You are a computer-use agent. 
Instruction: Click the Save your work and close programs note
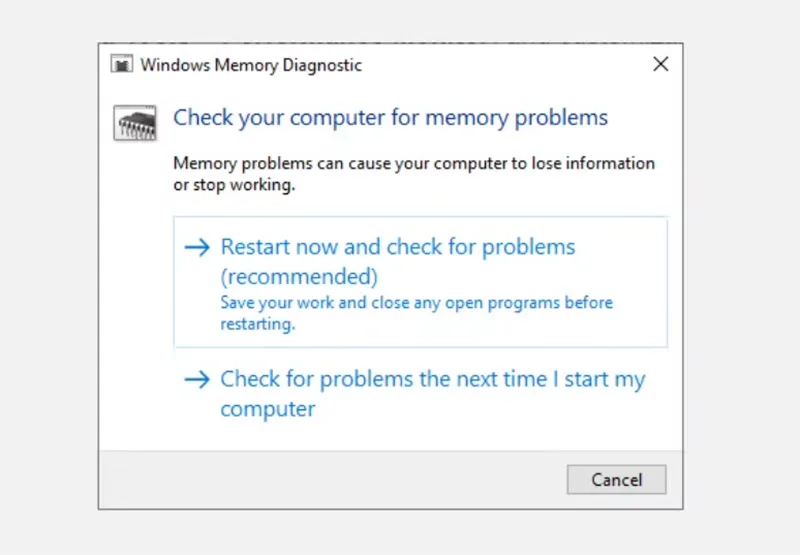coord(416,303)
